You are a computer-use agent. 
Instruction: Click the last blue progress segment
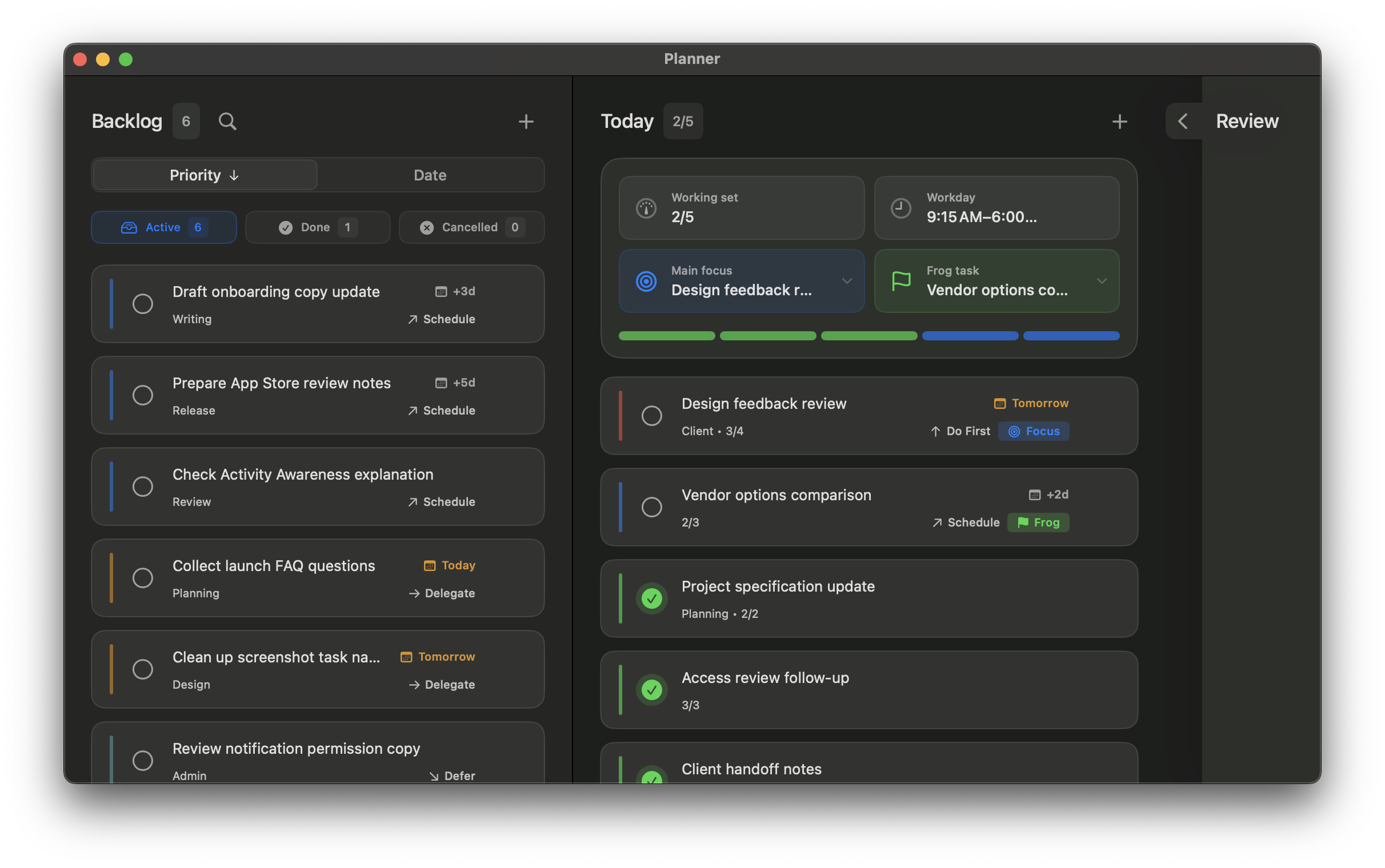coord(1071,336)
